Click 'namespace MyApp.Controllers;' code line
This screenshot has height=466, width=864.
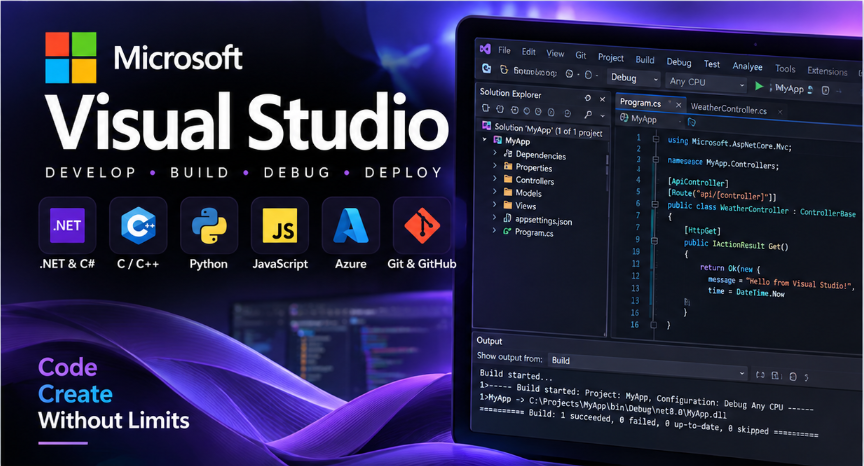(723, 163)
